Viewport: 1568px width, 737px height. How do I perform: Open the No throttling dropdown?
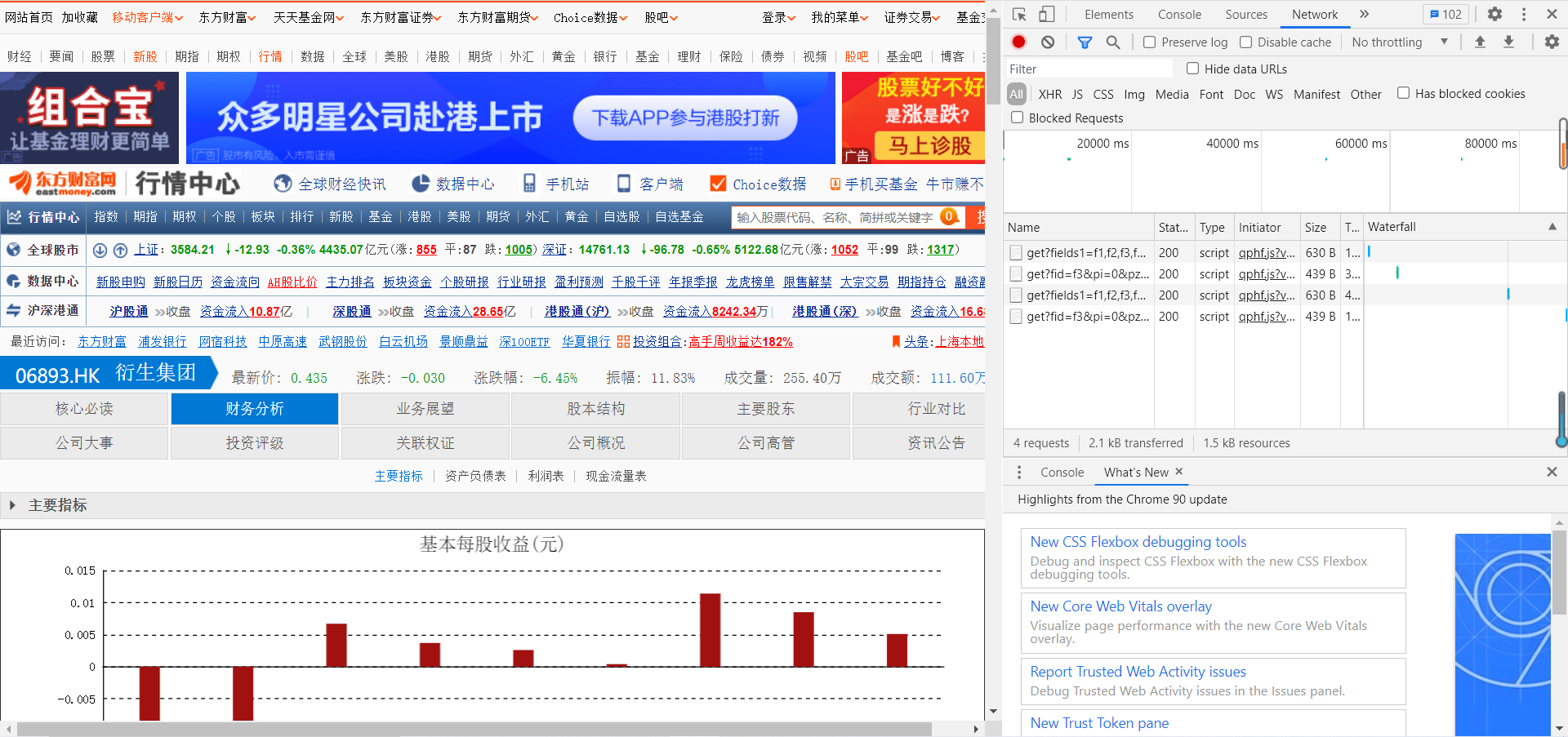tap(1399, 42)
